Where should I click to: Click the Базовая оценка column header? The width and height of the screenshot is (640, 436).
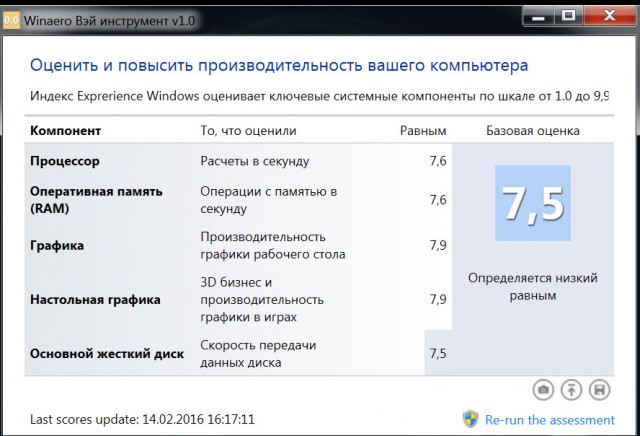pyautogui.click(x=533, y=131)
